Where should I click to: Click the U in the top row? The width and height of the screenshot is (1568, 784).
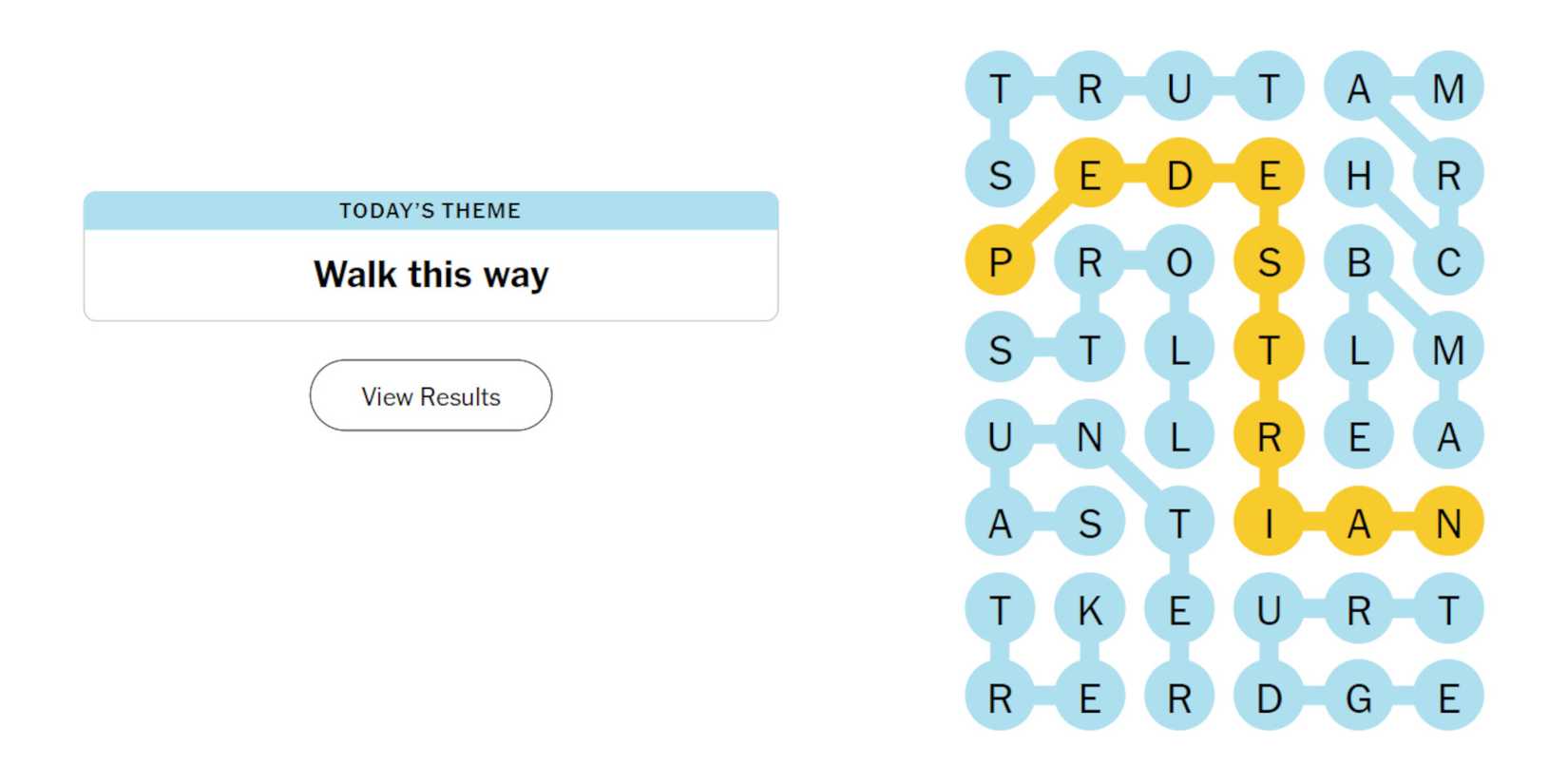[x=1180, y=87]
